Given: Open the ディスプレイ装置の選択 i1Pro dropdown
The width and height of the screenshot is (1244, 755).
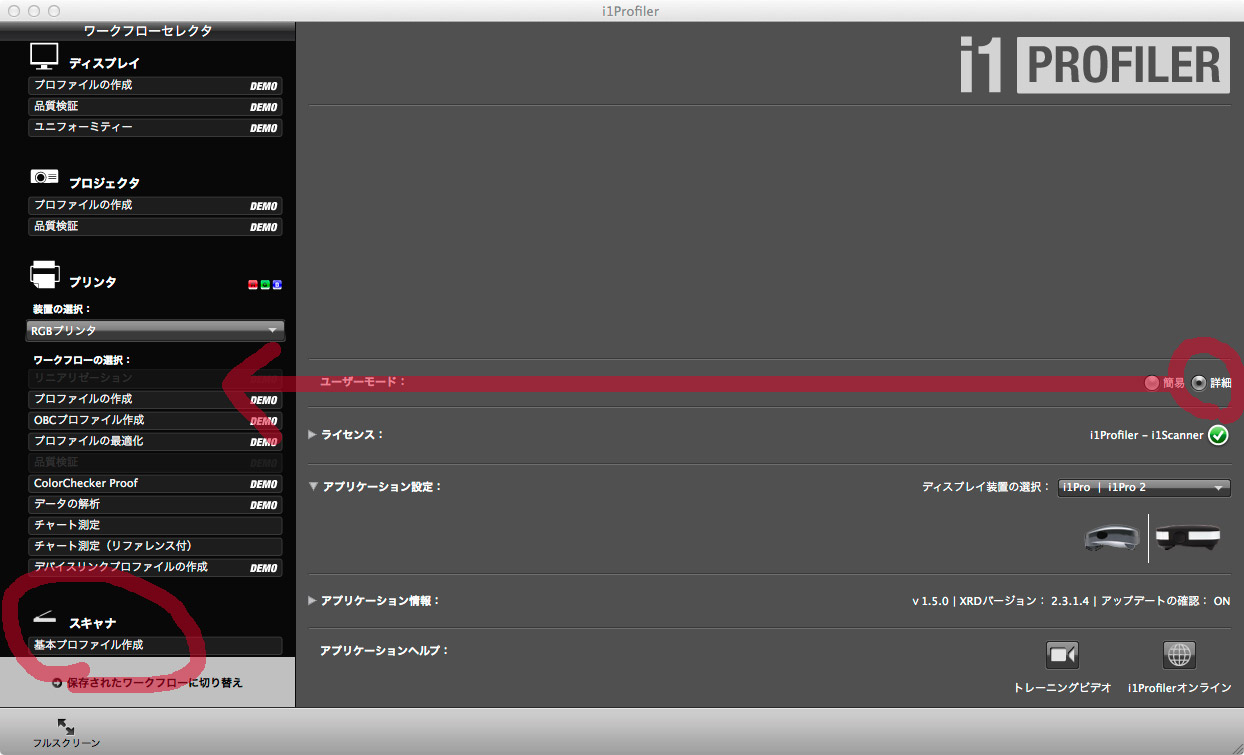Looking at the screenshot, I should 1143,487.
